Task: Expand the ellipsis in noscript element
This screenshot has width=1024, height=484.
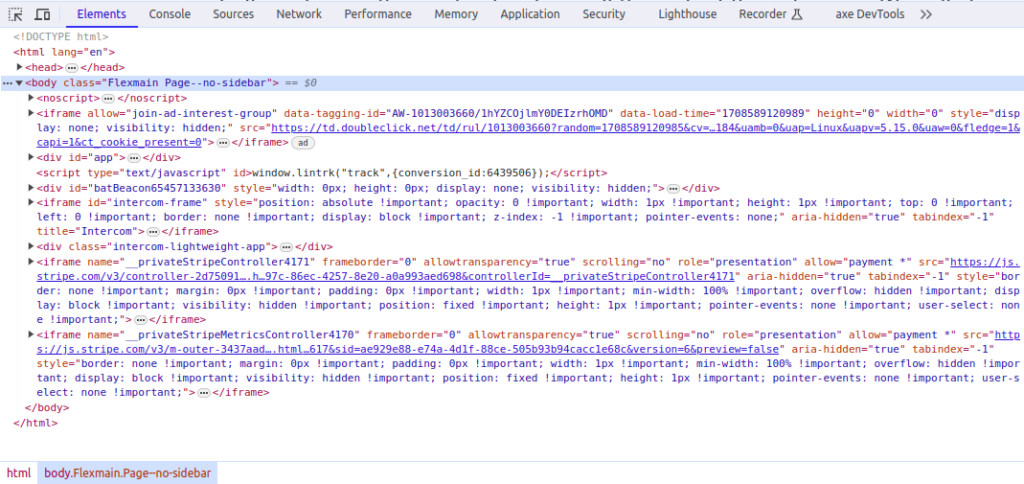Action: click(x=108, y=98)
